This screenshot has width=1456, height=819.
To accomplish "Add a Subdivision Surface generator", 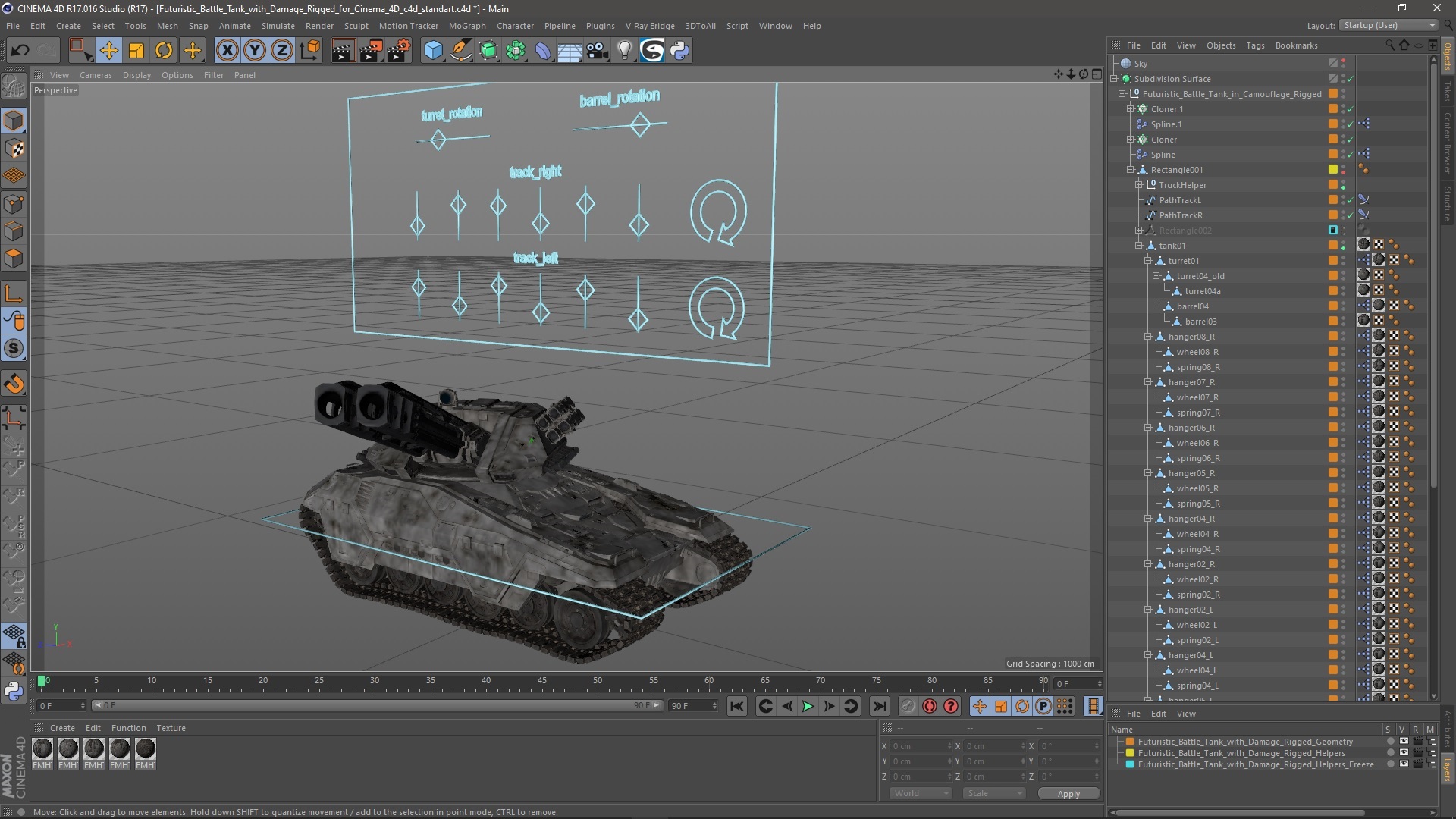I will click(488, 51).
